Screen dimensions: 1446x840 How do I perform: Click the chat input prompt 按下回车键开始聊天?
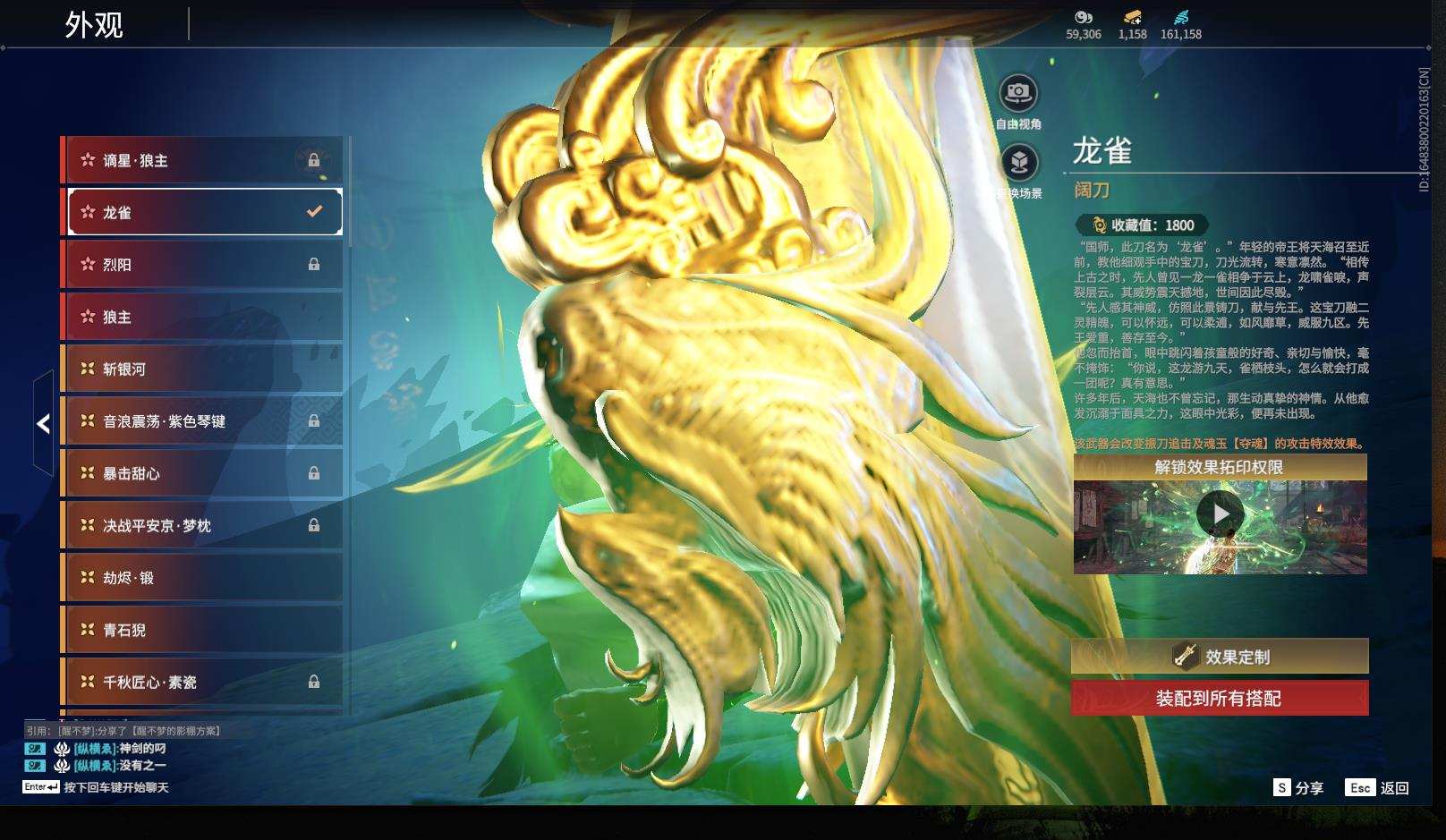point(116,787)
